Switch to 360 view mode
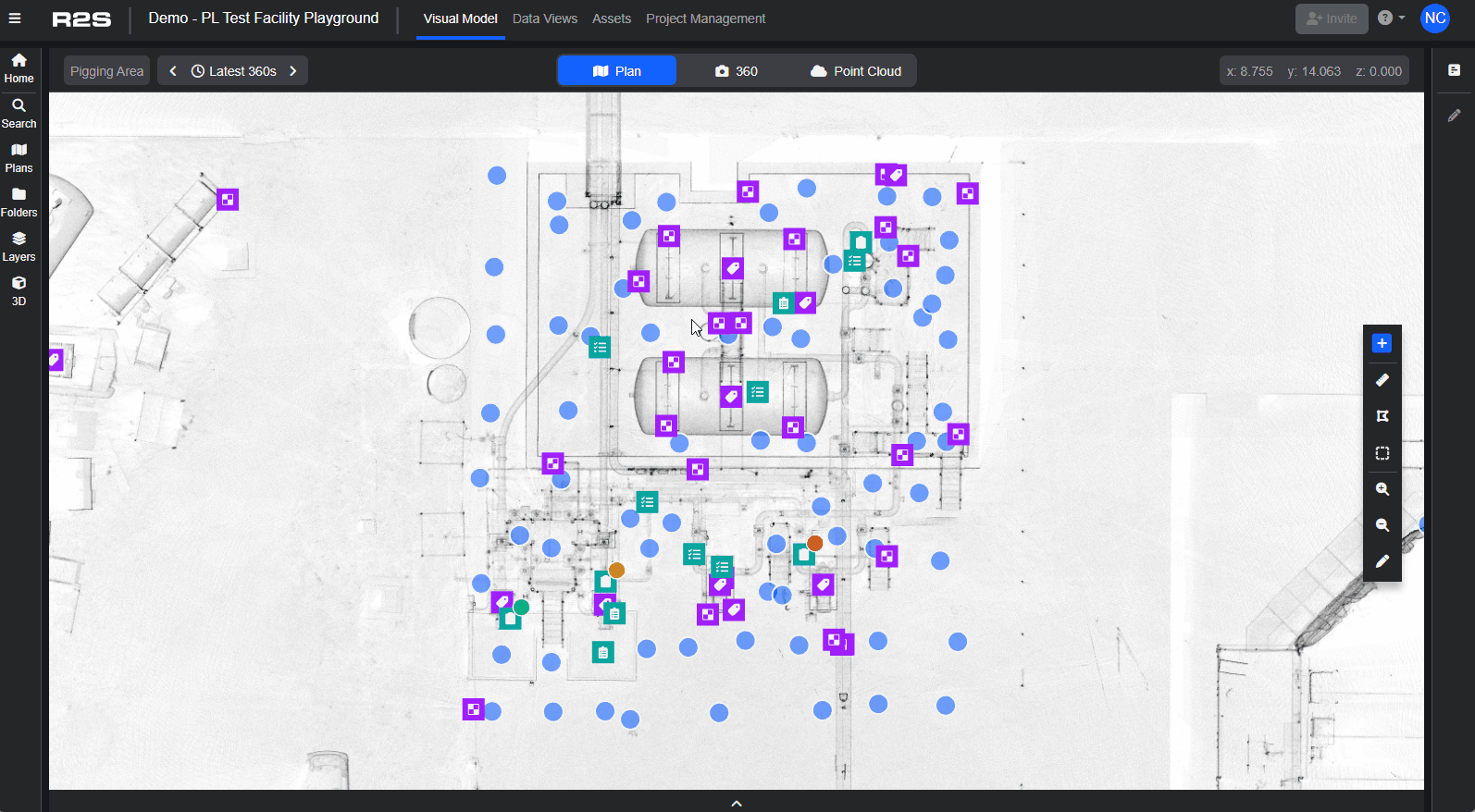The height and width of the screenshot is (812, 1475). [737, 71]
